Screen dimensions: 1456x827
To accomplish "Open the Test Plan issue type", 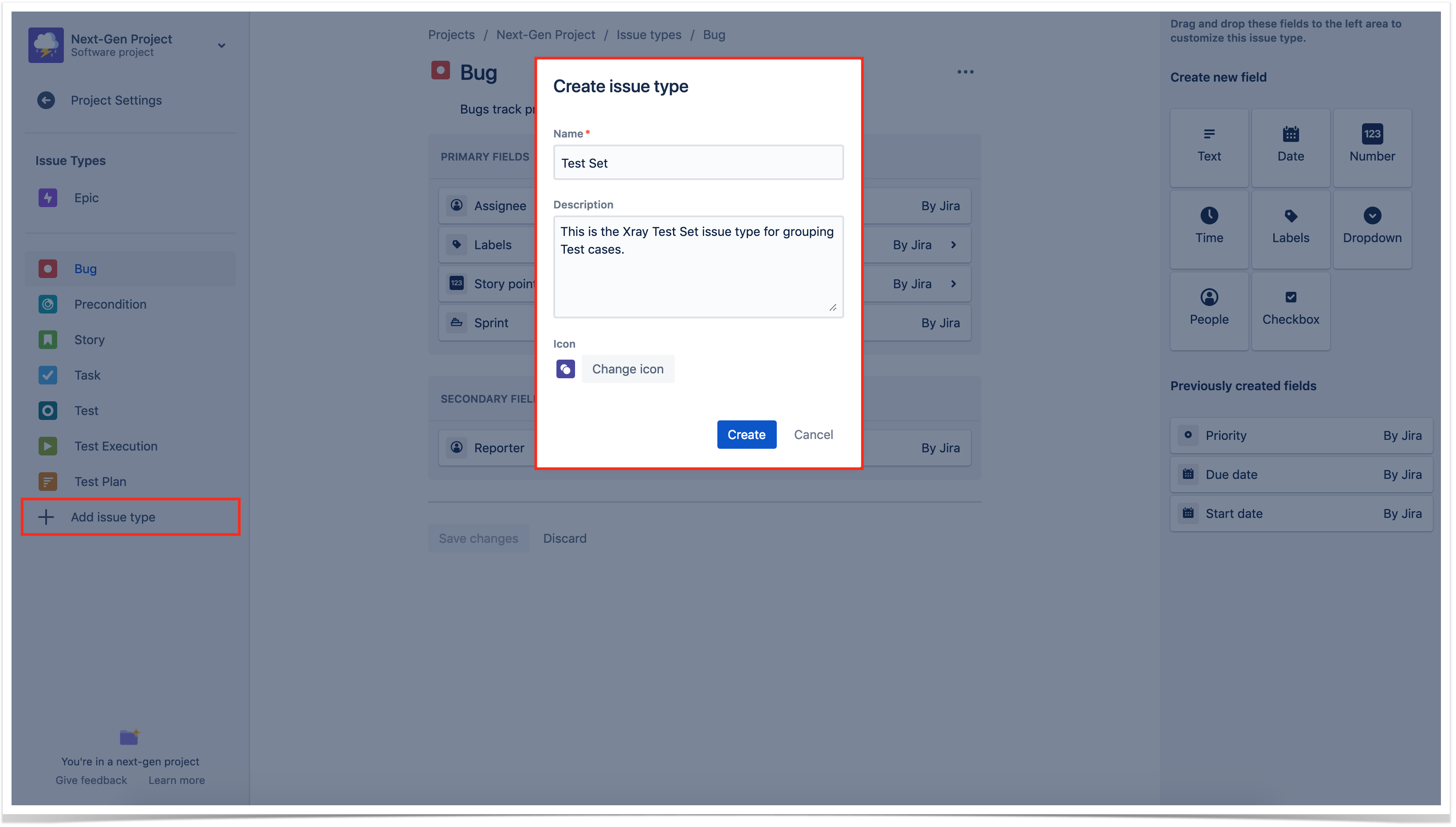I will coord(131,482).
